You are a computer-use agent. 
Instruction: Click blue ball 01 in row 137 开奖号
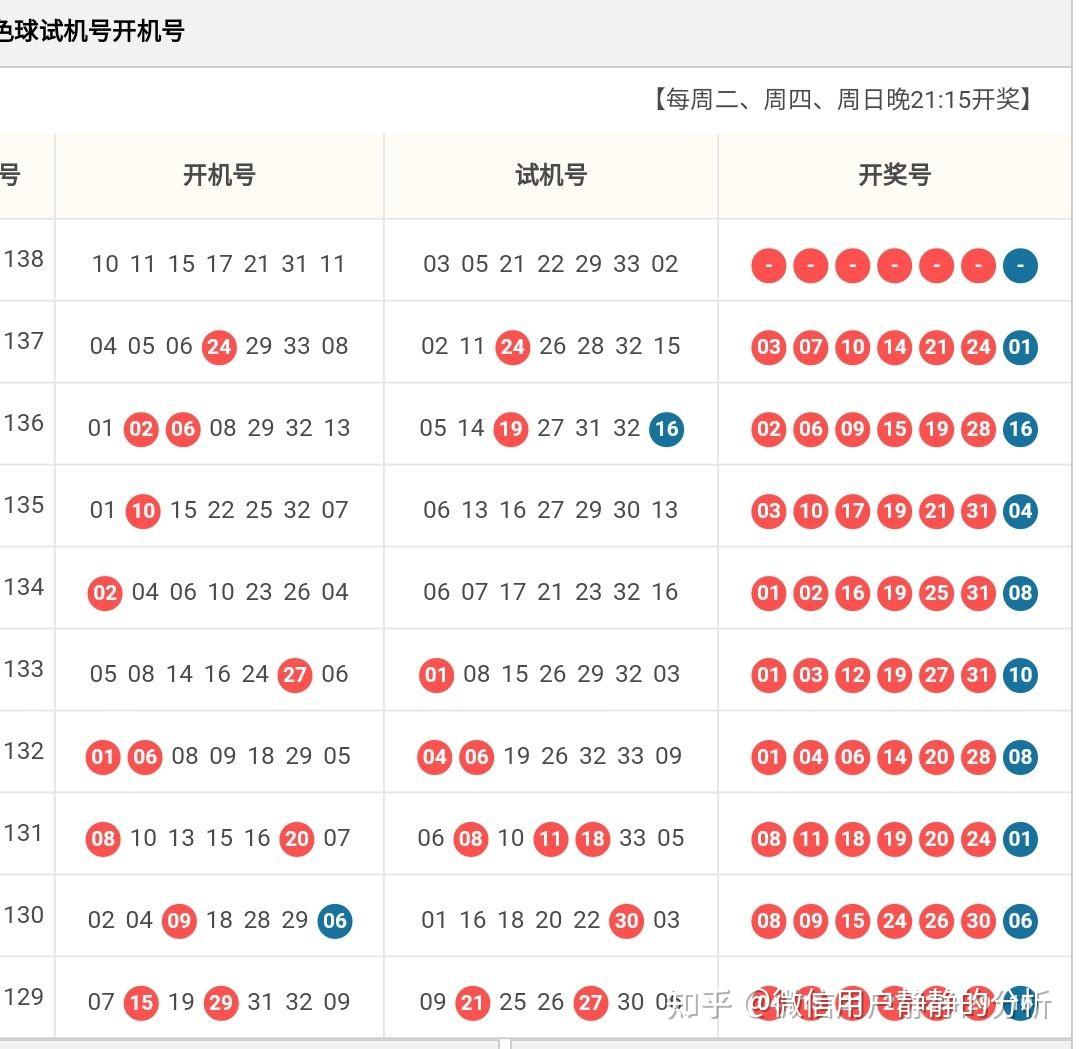pyautogui.click(x=1020, y=346)
